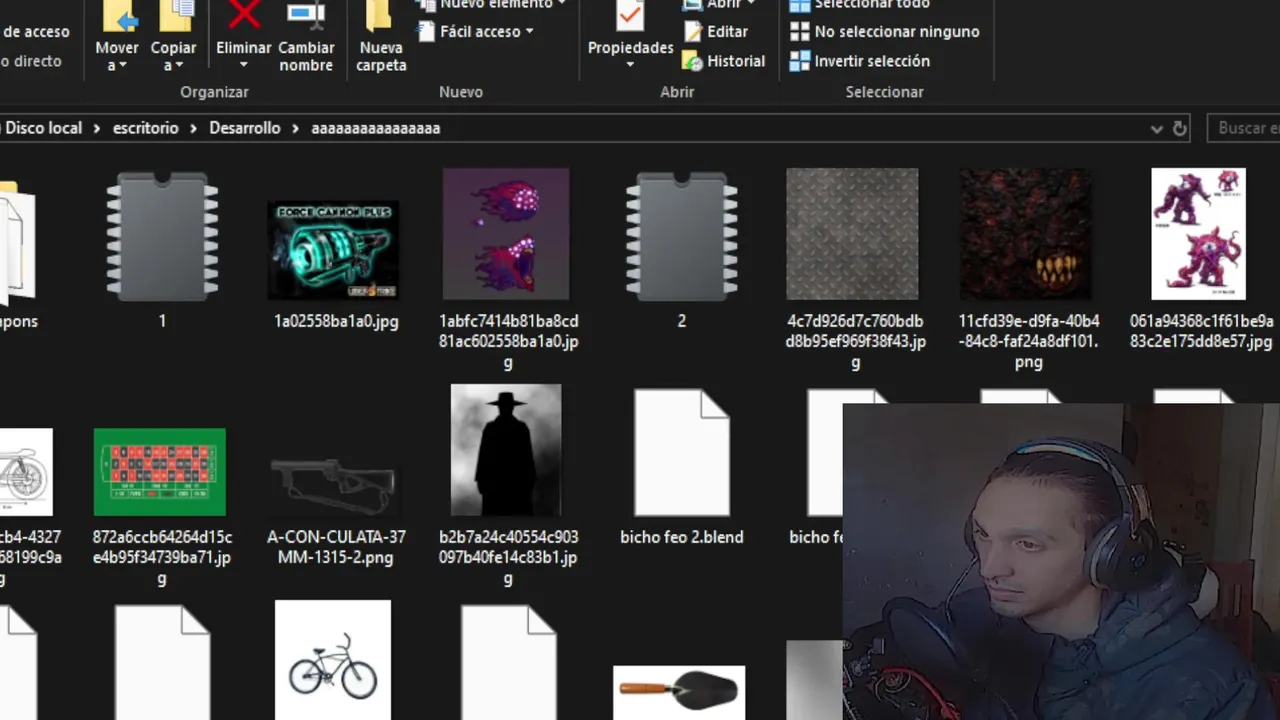The height and width of the screenshot is (720, 1280).
Task: Click the red Eliminar X icon
Action: pos(244,14)
